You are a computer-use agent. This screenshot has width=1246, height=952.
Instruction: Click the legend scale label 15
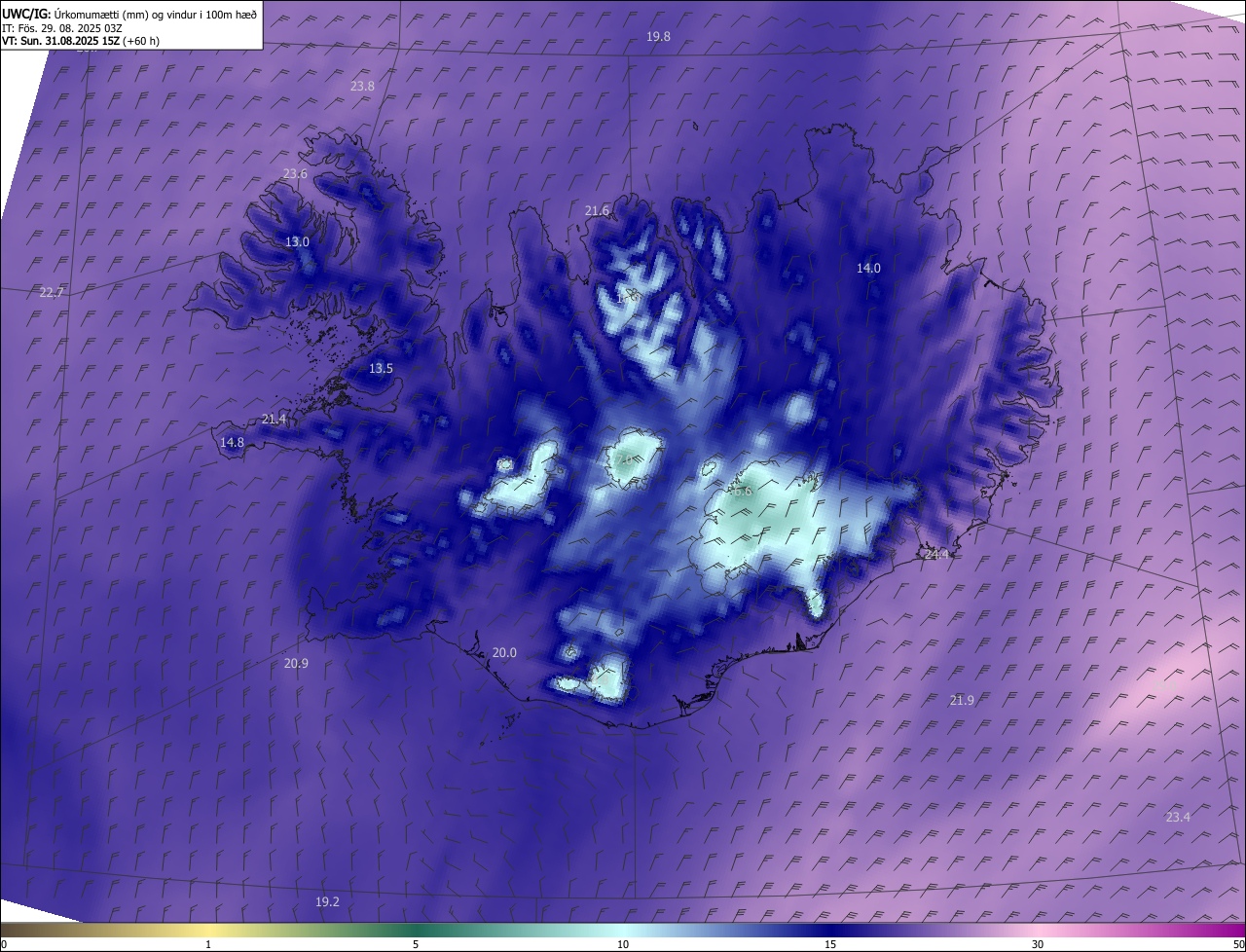point(830,944)
